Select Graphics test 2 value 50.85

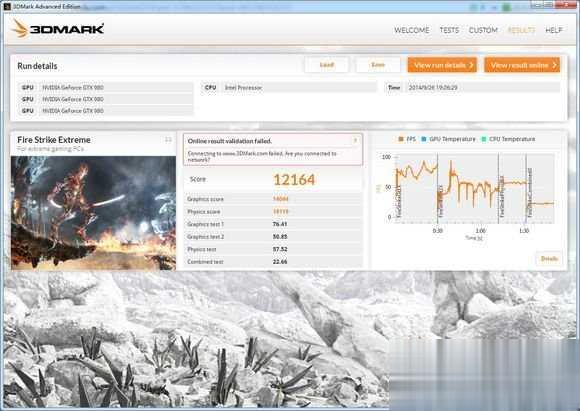click(x=280, y=237)
